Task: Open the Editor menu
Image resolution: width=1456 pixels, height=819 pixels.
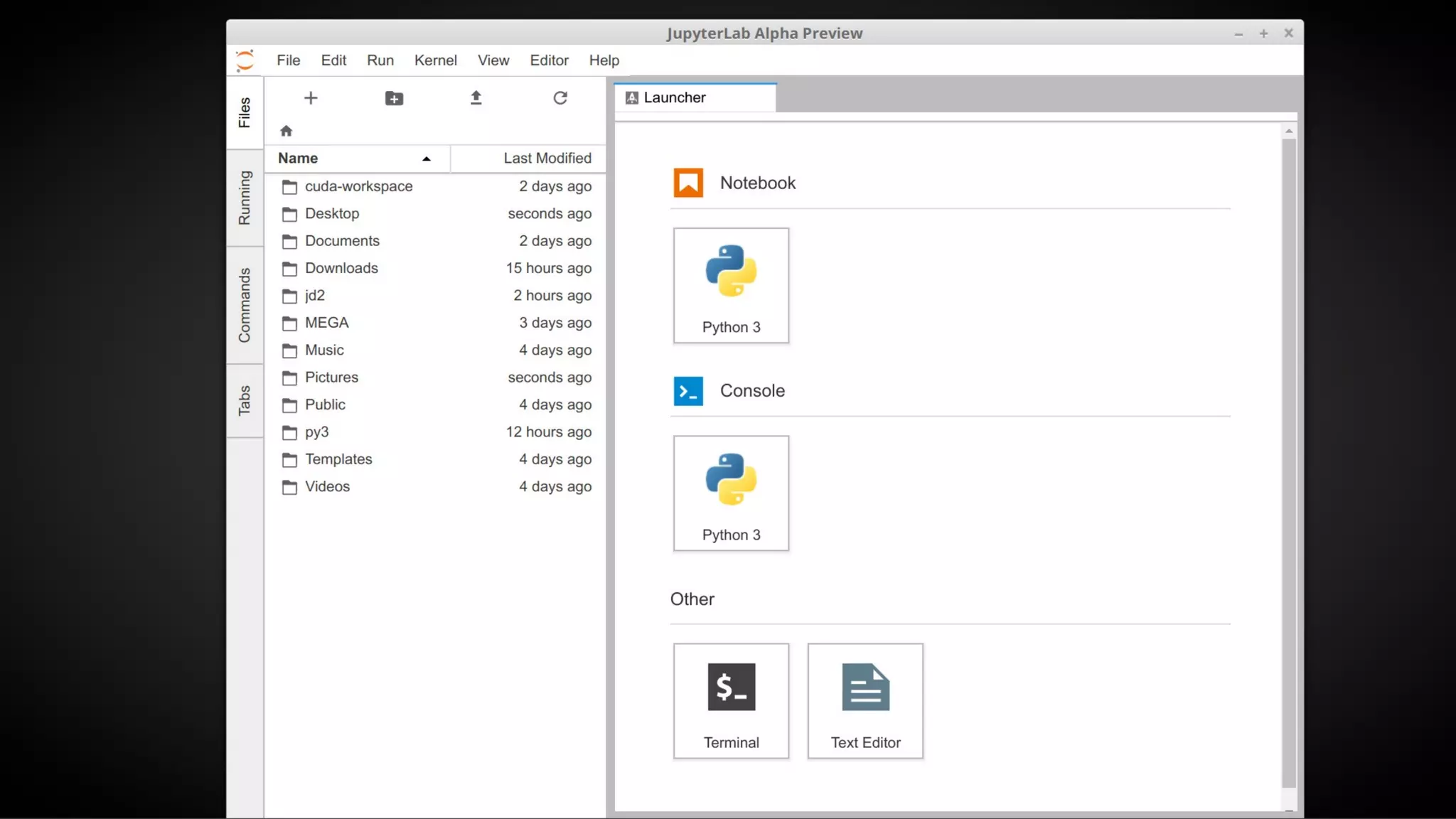Action: [x=549, y=60]
